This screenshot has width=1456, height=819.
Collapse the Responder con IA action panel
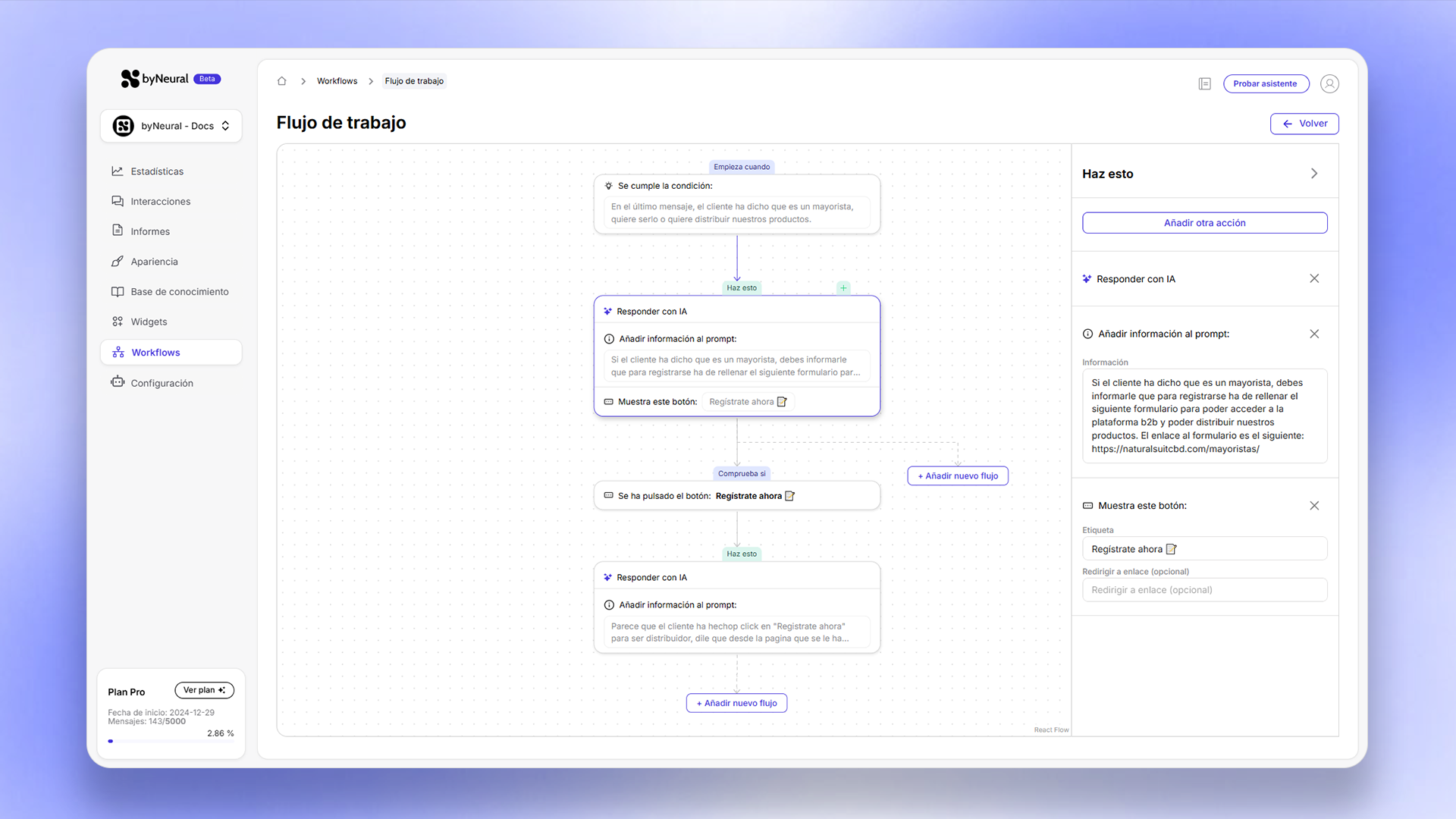point(1315,278)
